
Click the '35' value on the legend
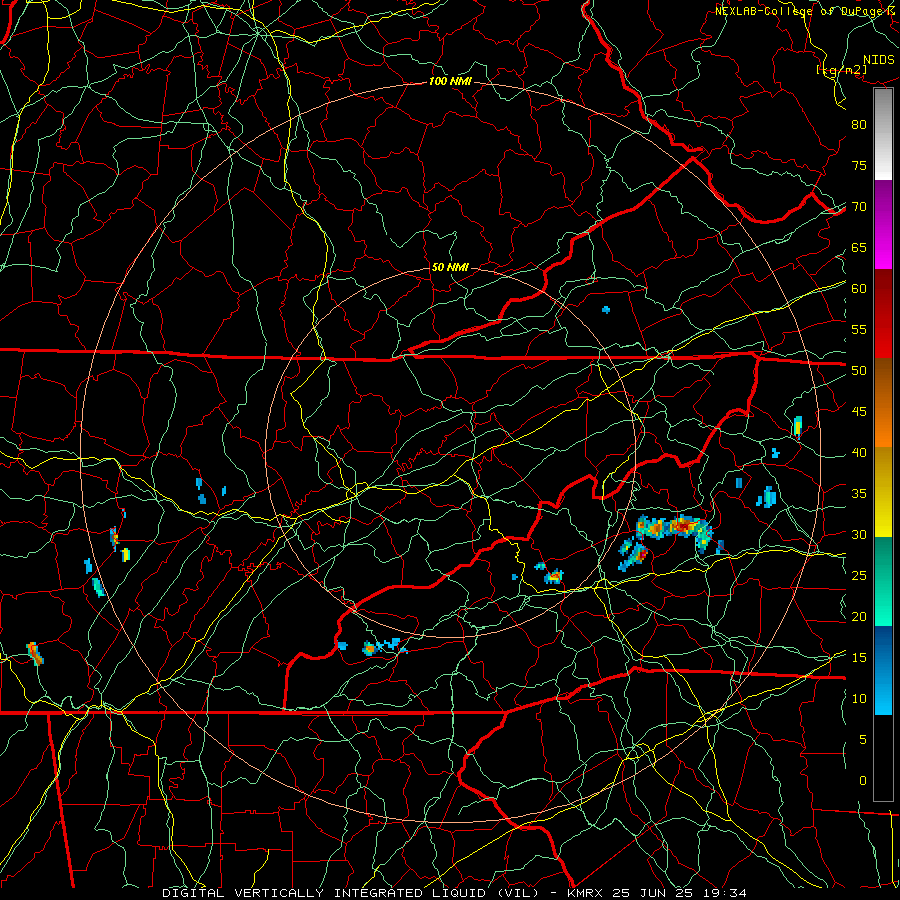tap(859, 494)
